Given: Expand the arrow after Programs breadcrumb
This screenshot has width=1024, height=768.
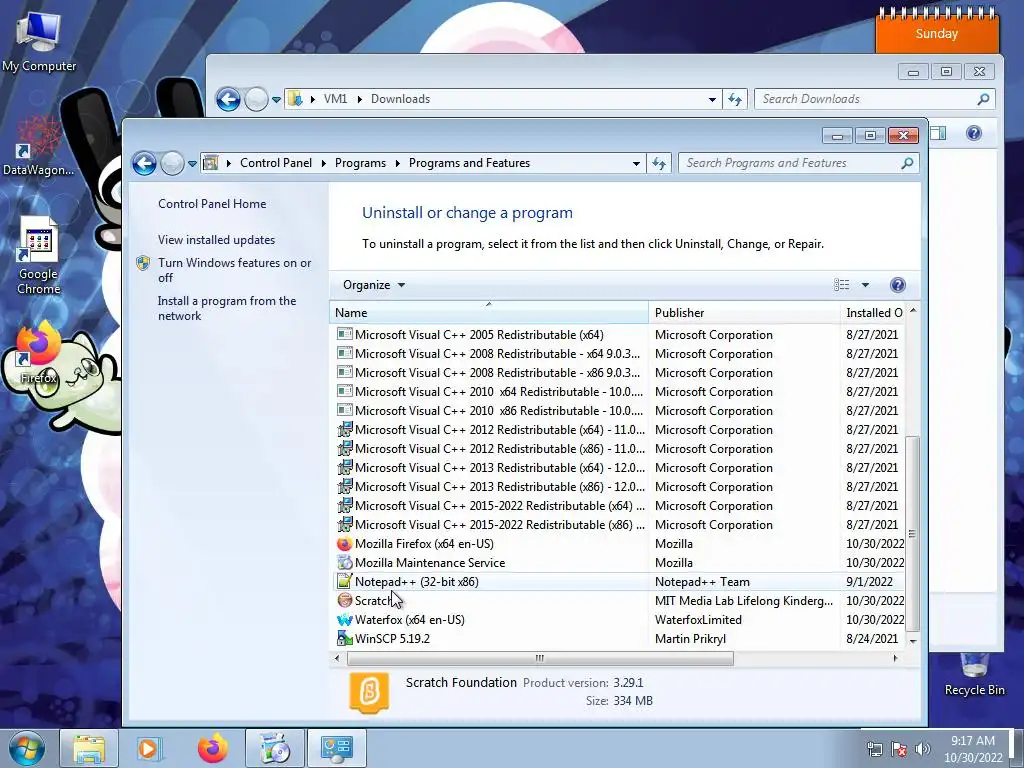Looking at the screenshot, I should 397,163.
